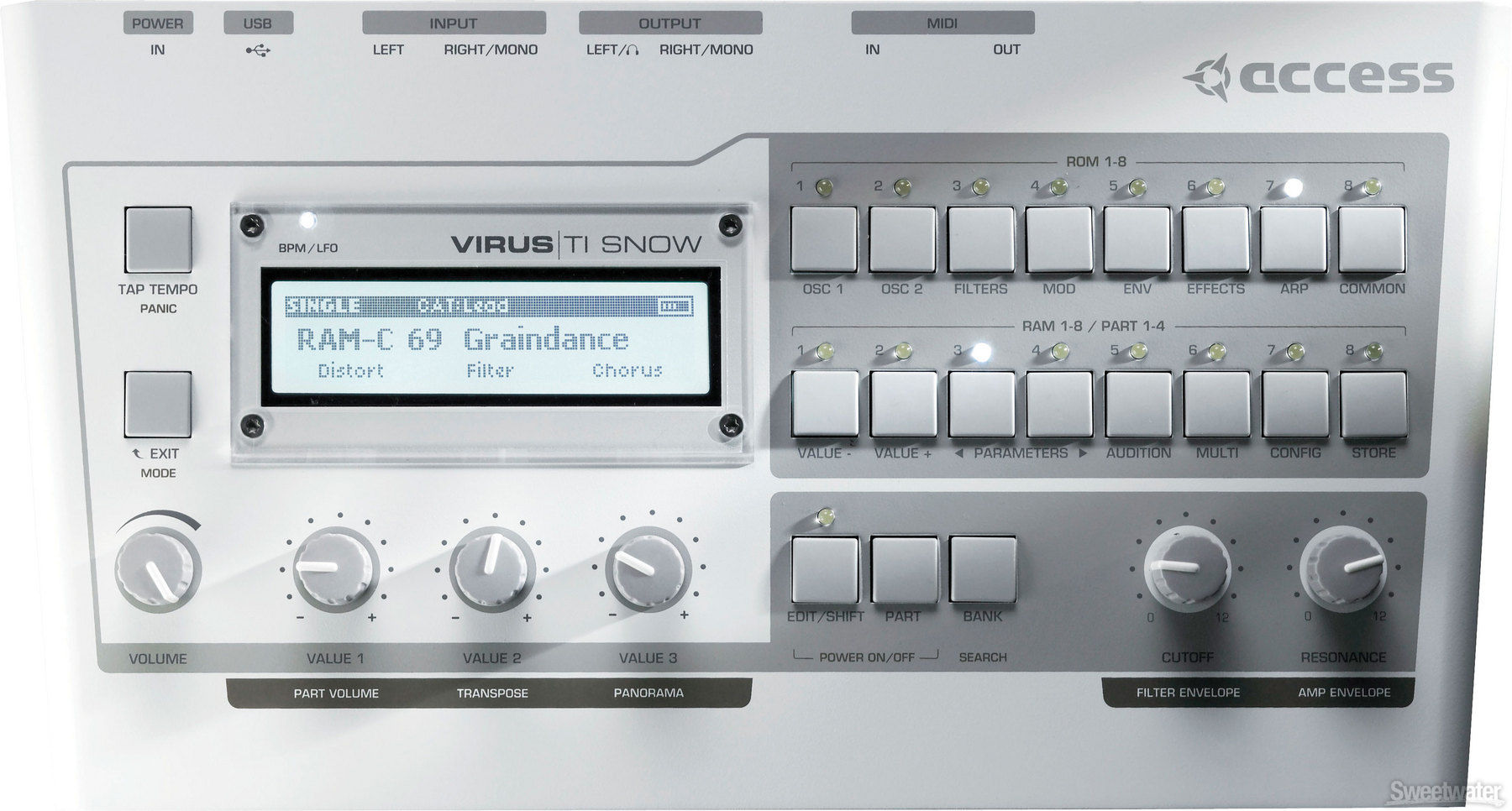
Task: Click the USB symbol icon
Action: 258,50
